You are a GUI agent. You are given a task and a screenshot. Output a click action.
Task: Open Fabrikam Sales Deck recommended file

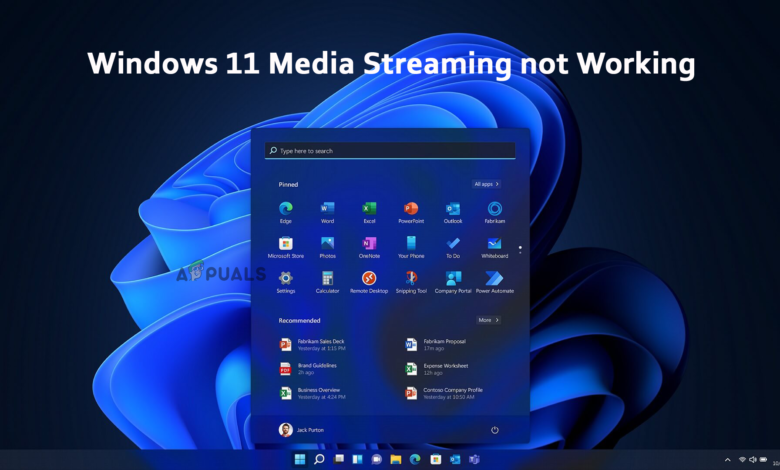pyautogui.click(x=313, y=345)
